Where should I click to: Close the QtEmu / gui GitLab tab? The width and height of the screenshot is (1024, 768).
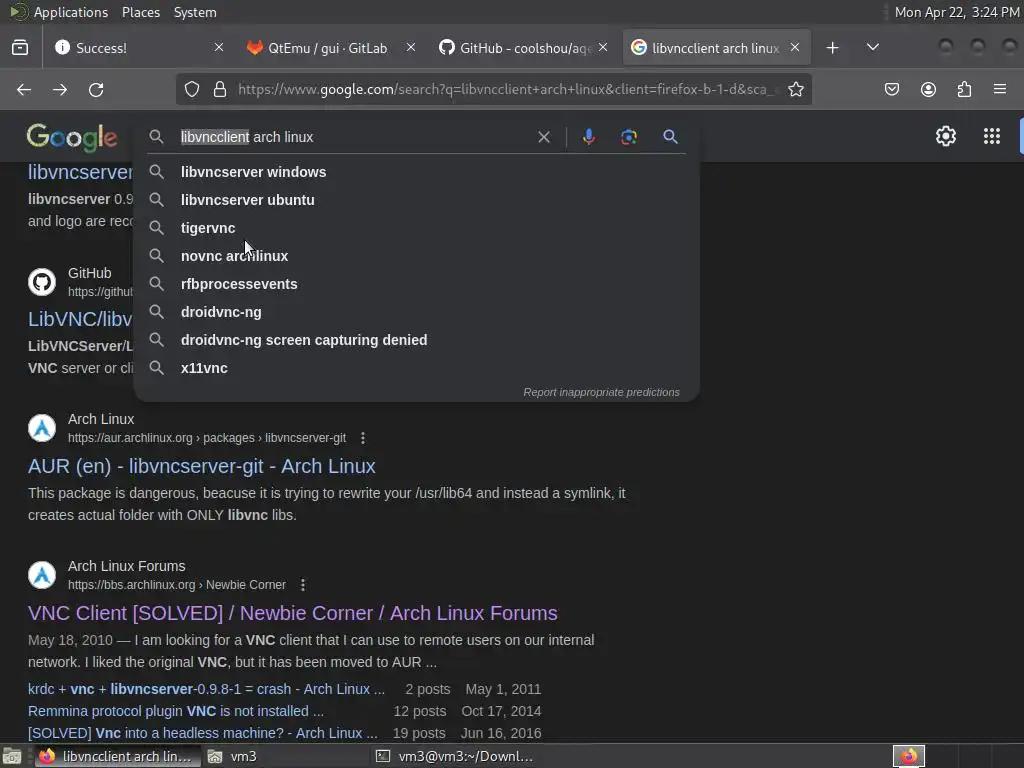pyautogui.click(x=411, y=47)
